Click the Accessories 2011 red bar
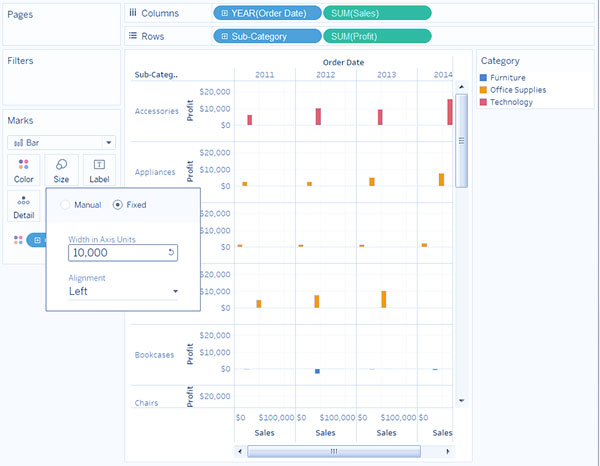The height and width of the screenshot is (466, 600). [249, 120]
